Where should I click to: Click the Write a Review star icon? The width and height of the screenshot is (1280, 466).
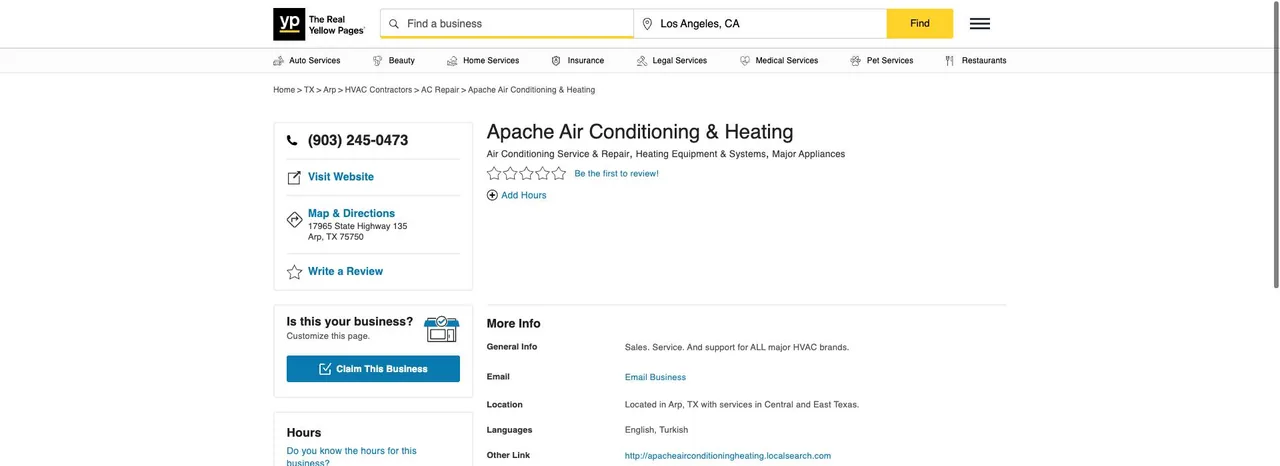pyautogui.click(x=294, y=272)
